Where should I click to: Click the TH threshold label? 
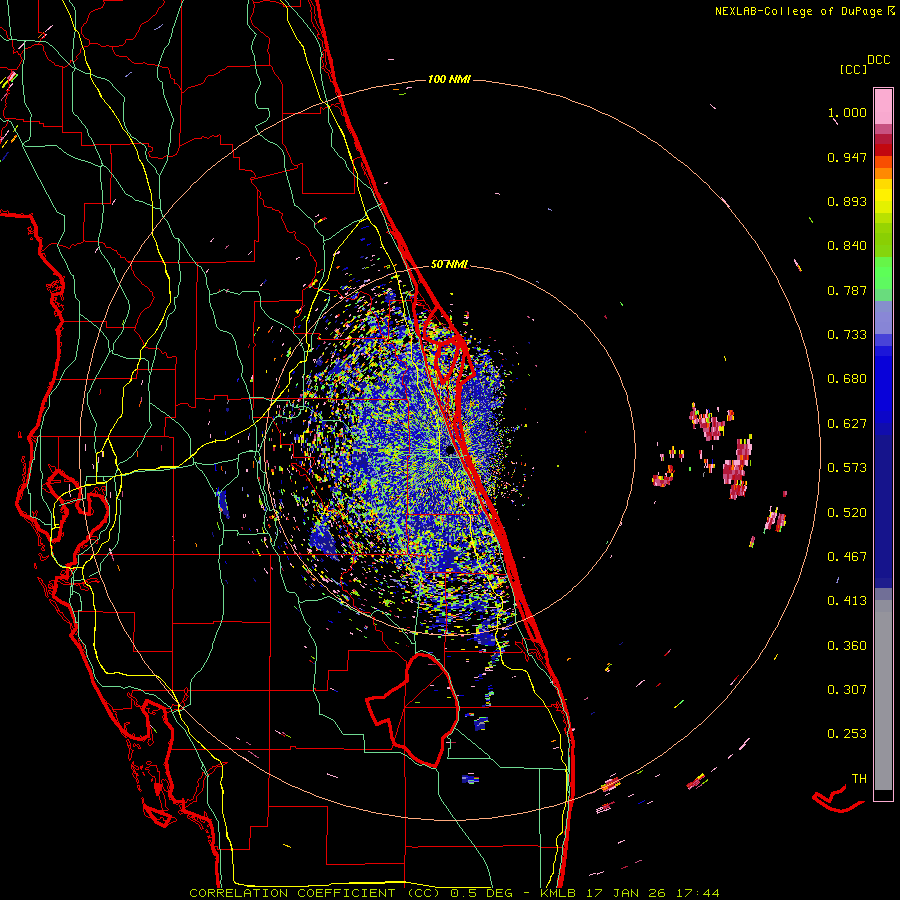click(859, 779)
